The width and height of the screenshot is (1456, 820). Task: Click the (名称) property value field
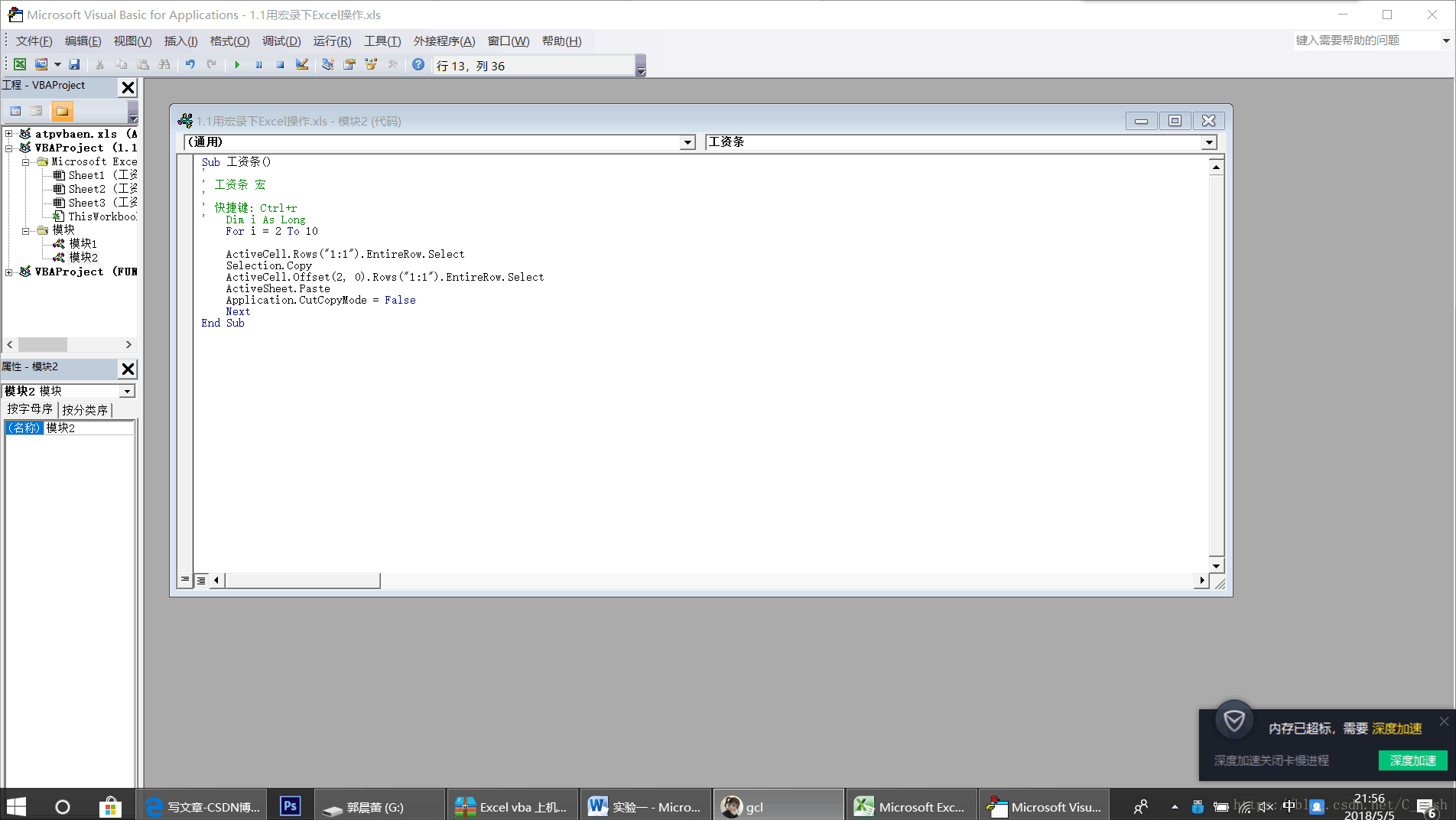[x=88, y=428]
